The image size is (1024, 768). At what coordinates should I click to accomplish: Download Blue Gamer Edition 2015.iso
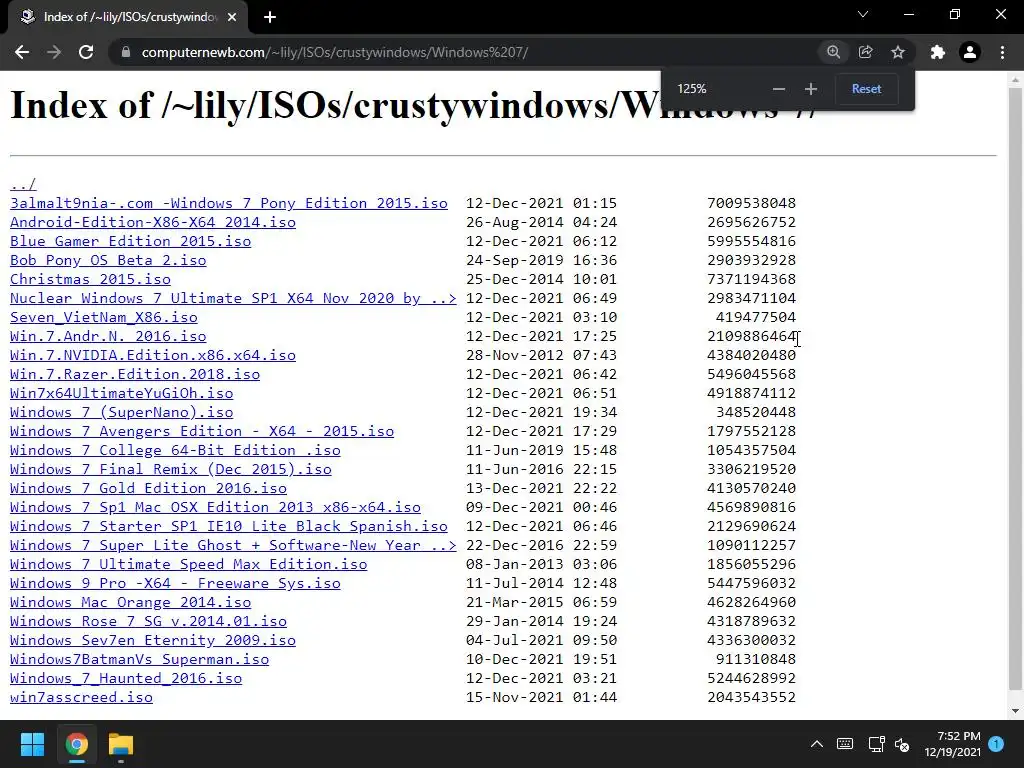tap(131, 241)
